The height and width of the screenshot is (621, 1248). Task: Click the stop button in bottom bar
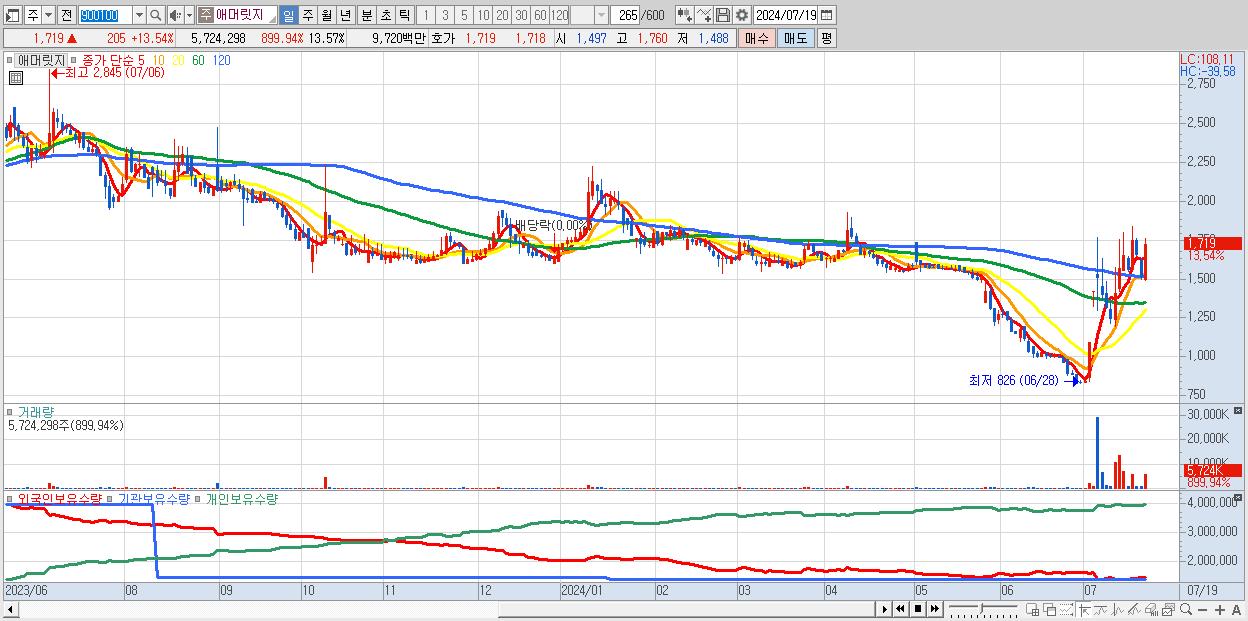(x=918, y=608)
